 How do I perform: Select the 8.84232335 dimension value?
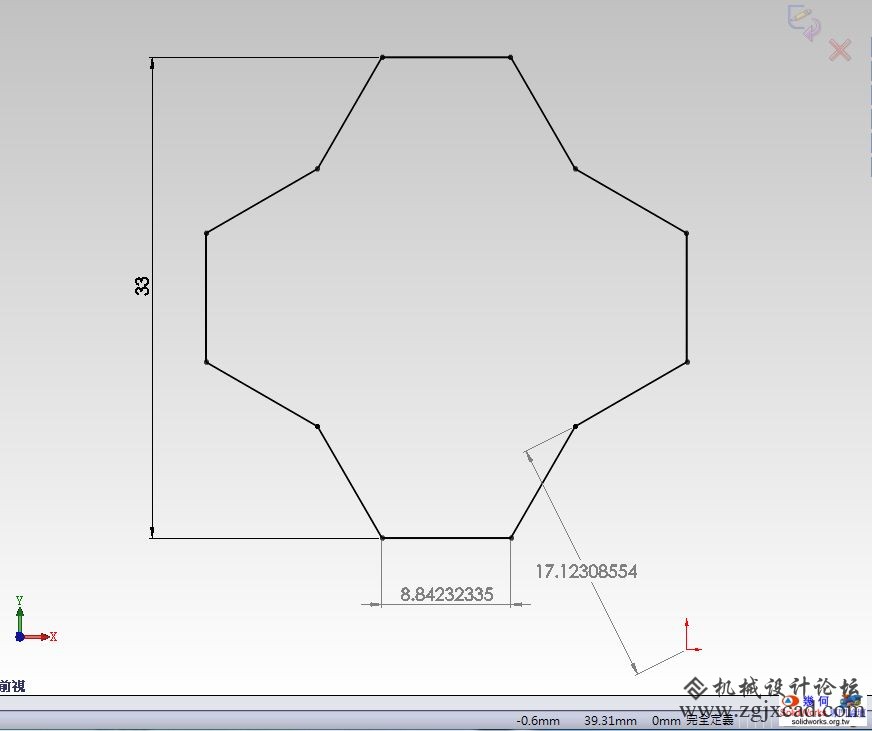(x=447, y=594)
